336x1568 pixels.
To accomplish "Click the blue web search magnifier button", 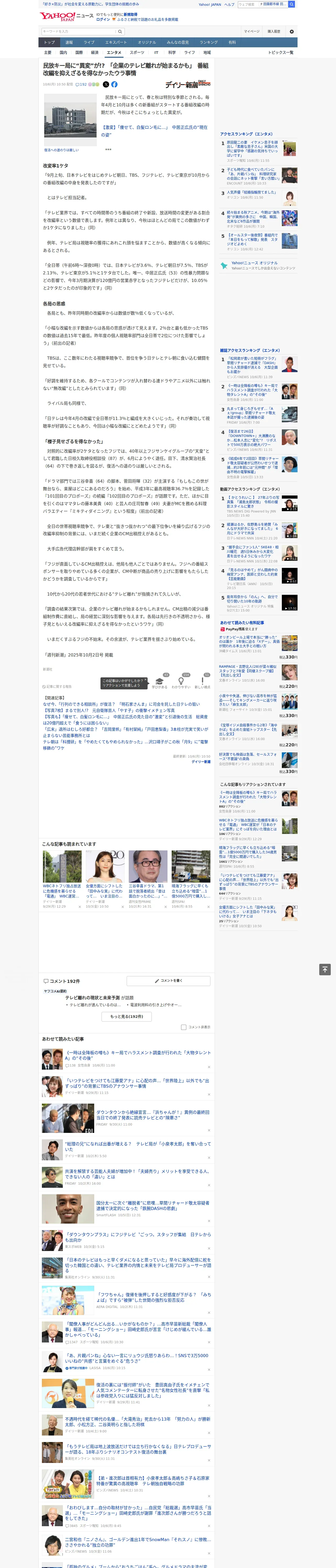I will [292, 4].
